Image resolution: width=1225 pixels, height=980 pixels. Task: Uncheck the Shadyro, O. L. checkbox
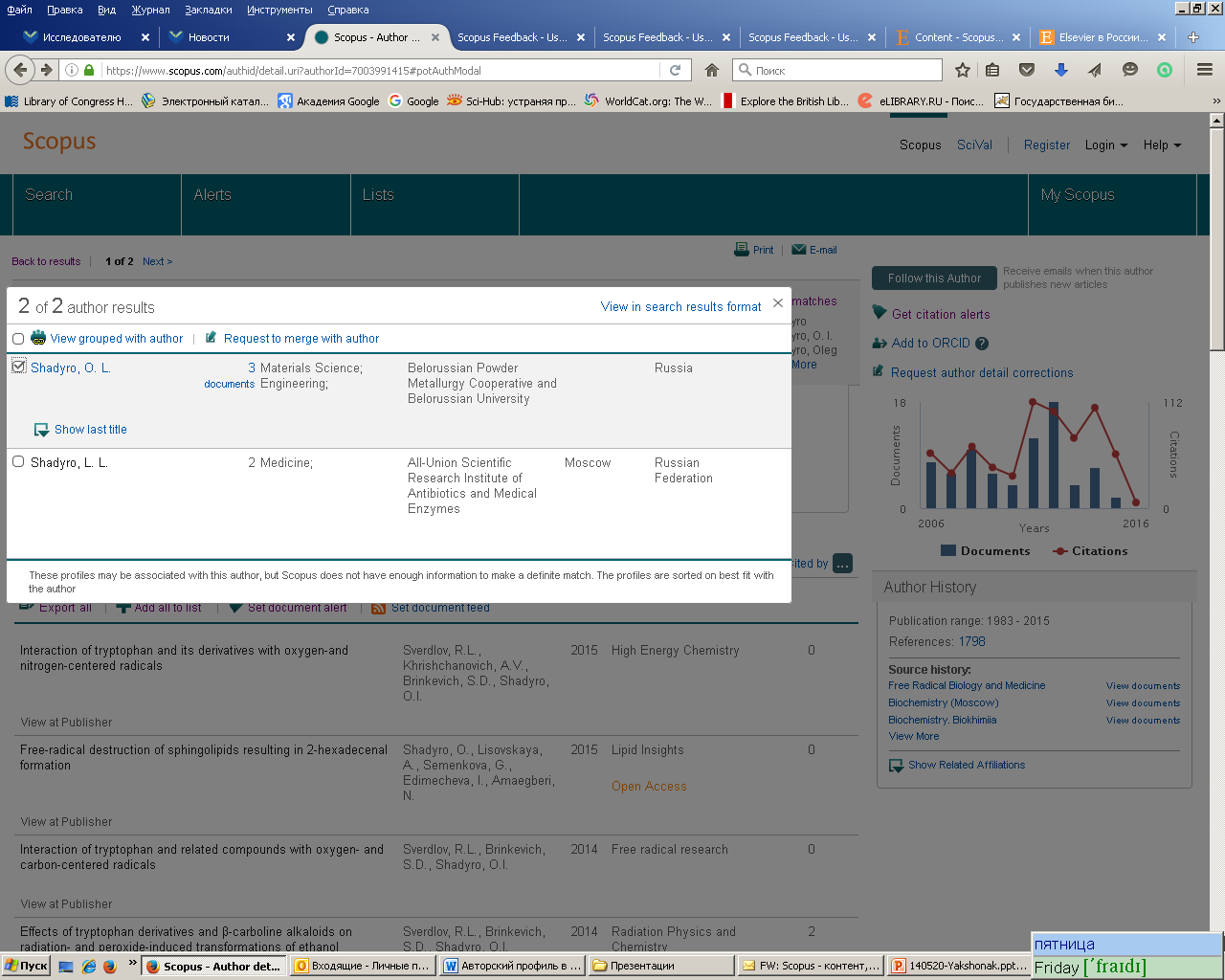click(18, 367)
